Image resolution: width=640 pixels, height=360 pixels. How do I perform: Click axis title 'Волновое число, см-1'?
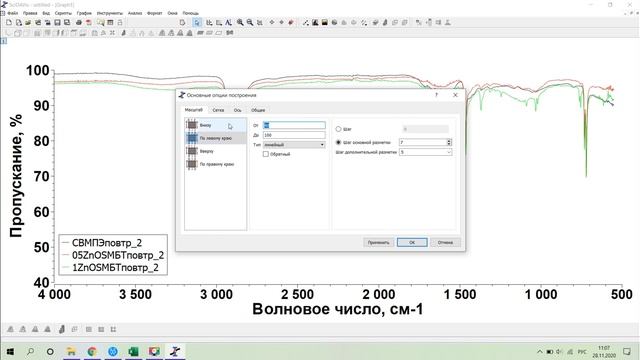338,309
